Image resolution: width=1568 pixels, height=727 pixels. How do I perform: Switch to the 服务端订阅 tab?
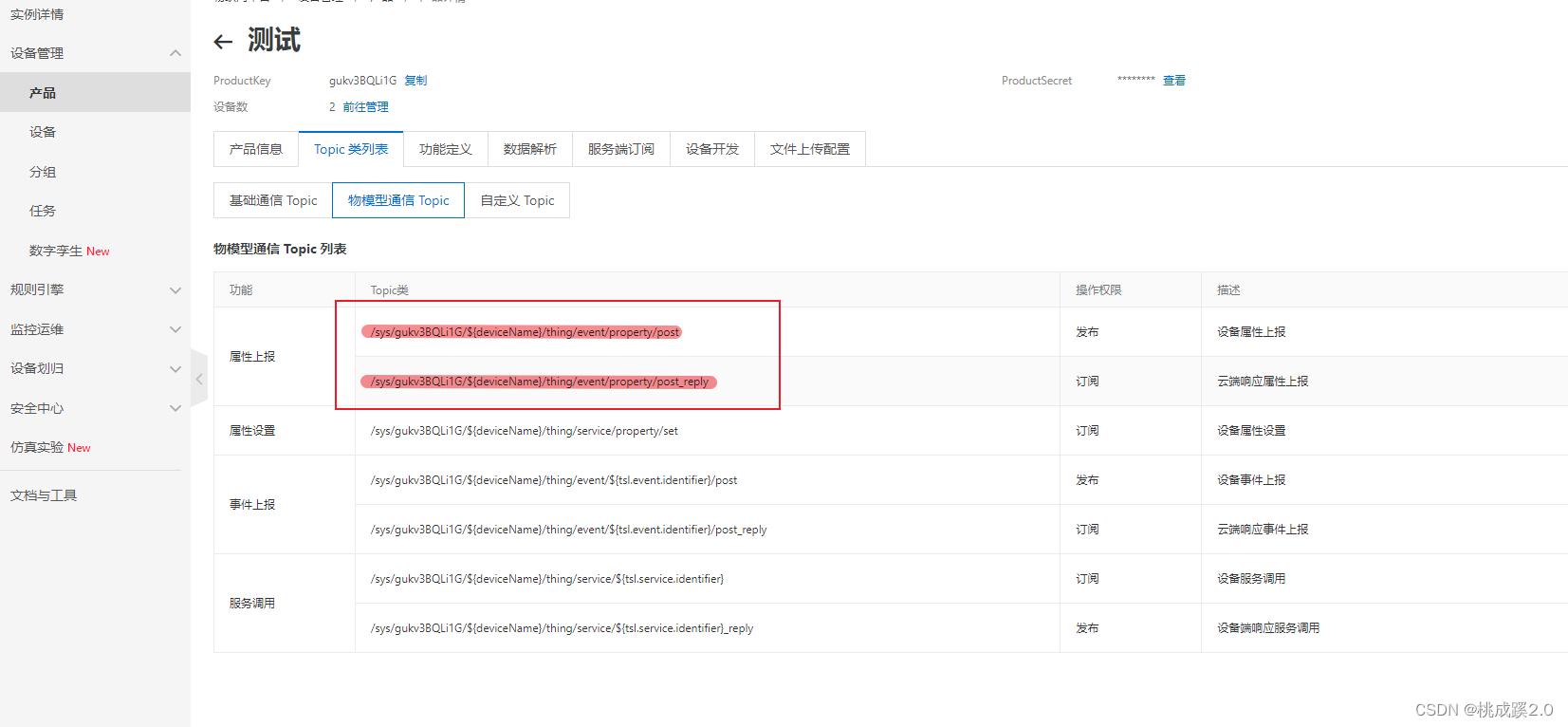pyautogui.click(x=621, y=149)
